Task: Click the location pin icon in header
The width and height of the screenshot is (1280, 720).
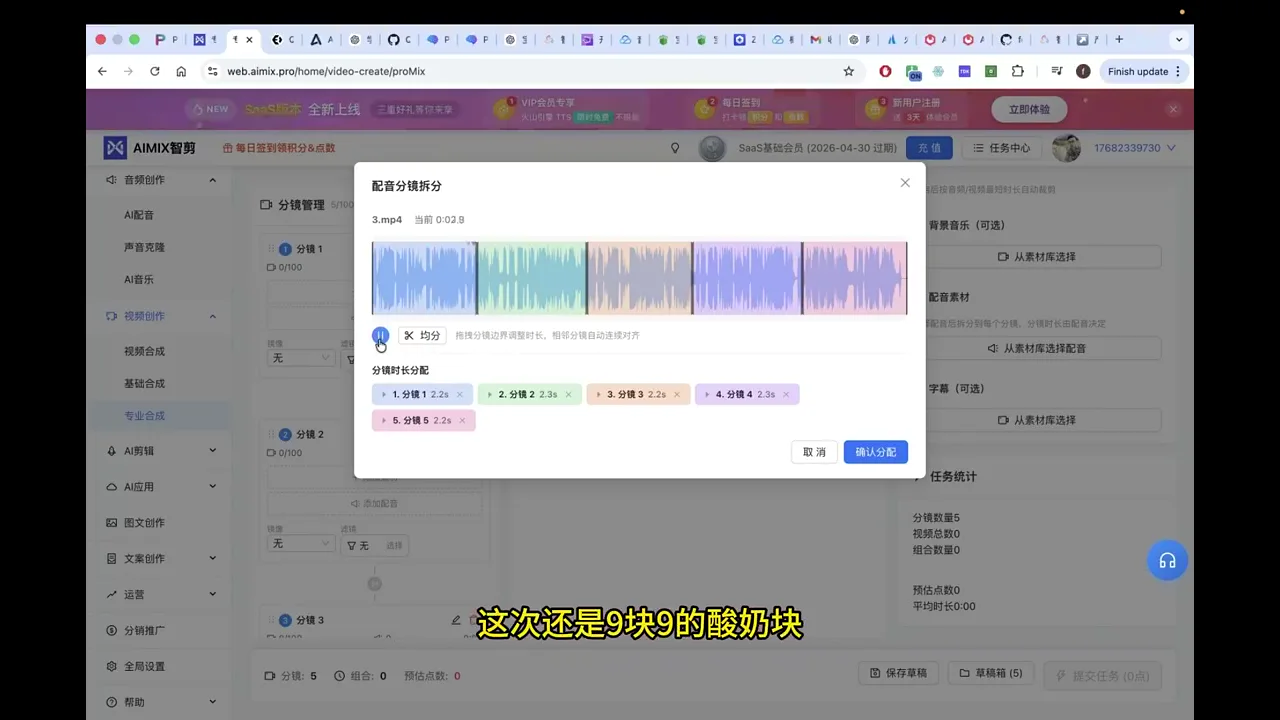Action: click(x=675, y=148)
